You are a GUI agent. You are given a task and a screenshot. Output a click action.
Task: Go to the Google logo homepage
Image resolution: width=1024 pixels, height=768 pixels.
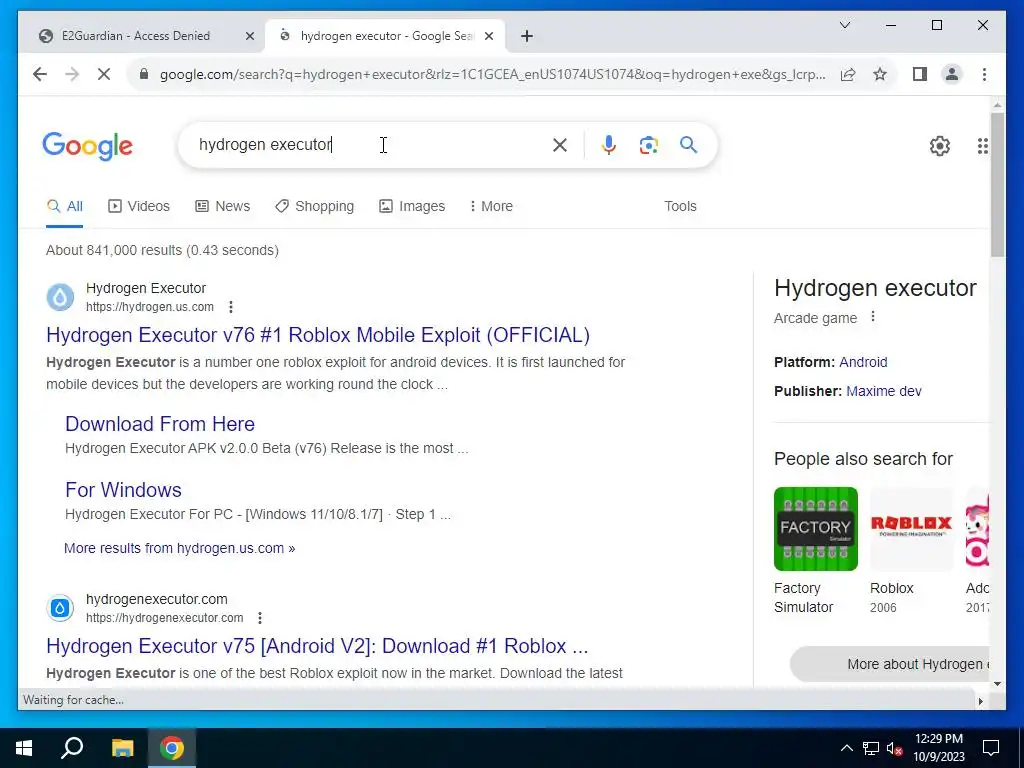88,146
